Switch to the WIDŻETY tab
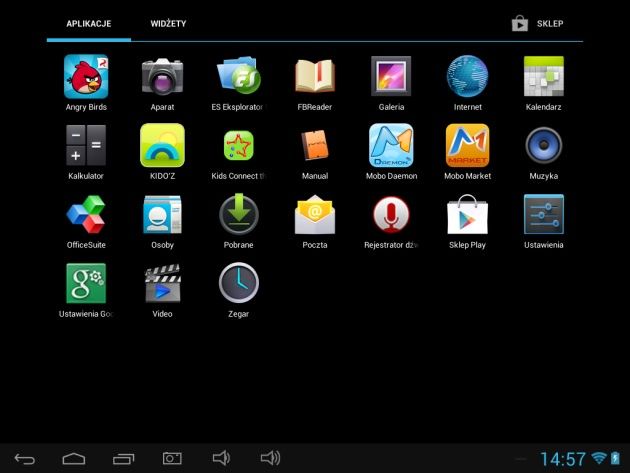Screen dimensions: 630x473 pos(168,24)
